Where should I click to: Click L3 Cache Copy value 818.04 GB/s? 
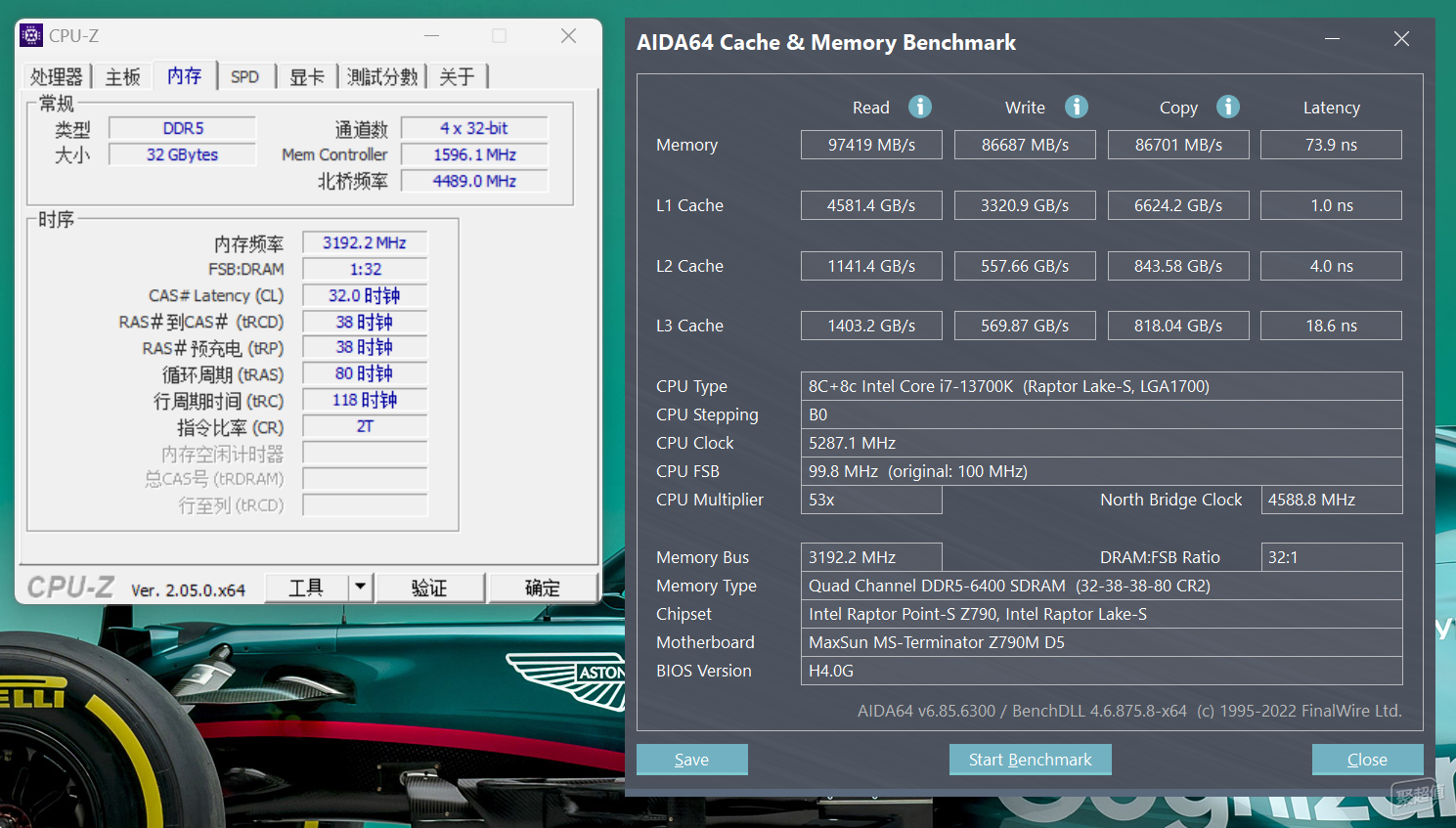click(1178, 326)
